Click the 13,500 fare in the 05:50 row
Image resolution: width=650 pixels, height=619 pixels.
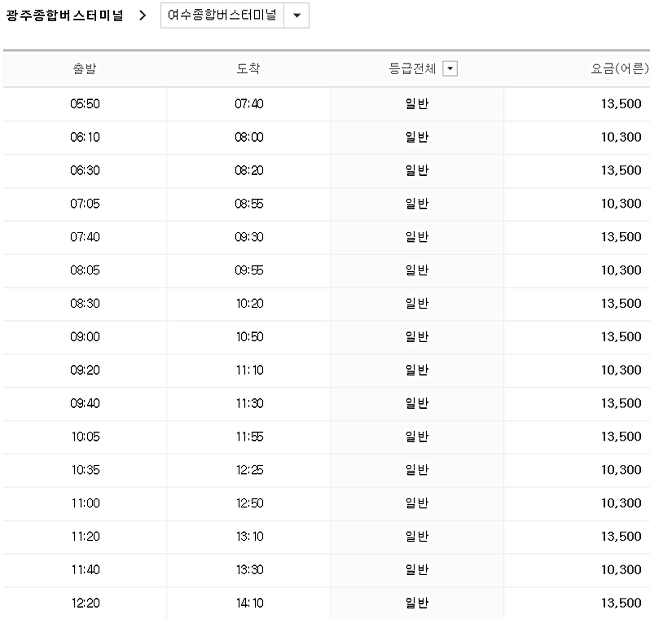[x=621, y=104]
